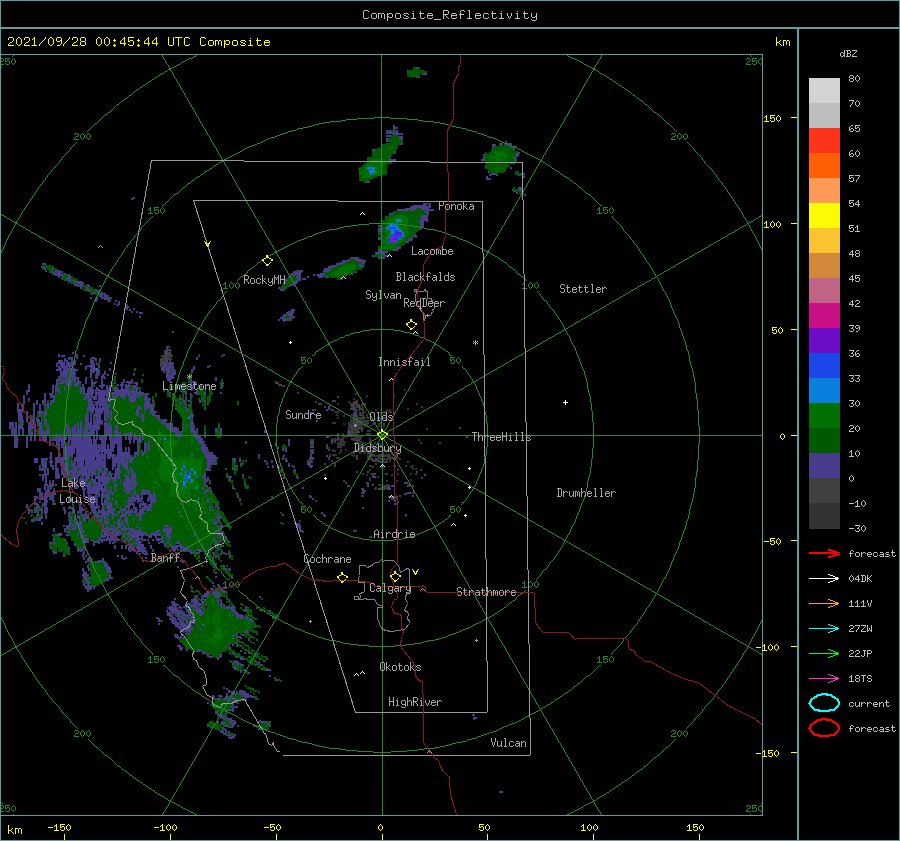Screen dimensions: 900x841
Task: Pick the bright yellow swatch under 54 dBZ
Action: coord(824,216)
